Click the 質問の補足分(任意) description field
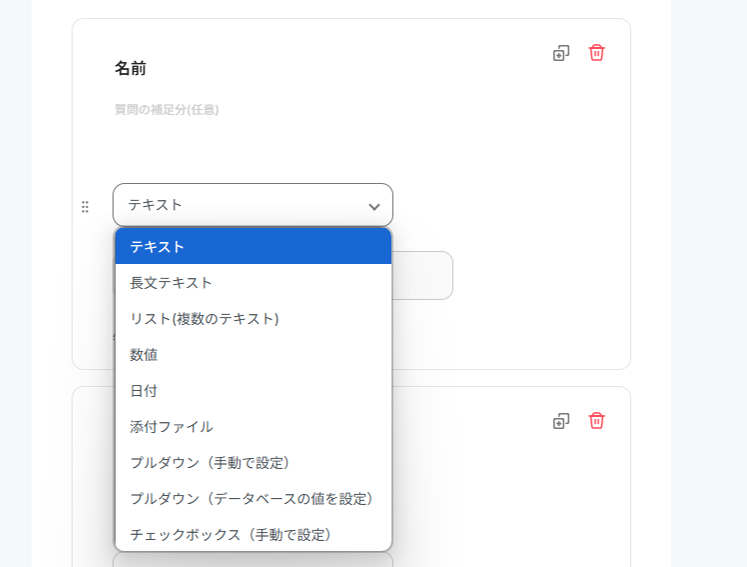 click(x=167, y=110)
